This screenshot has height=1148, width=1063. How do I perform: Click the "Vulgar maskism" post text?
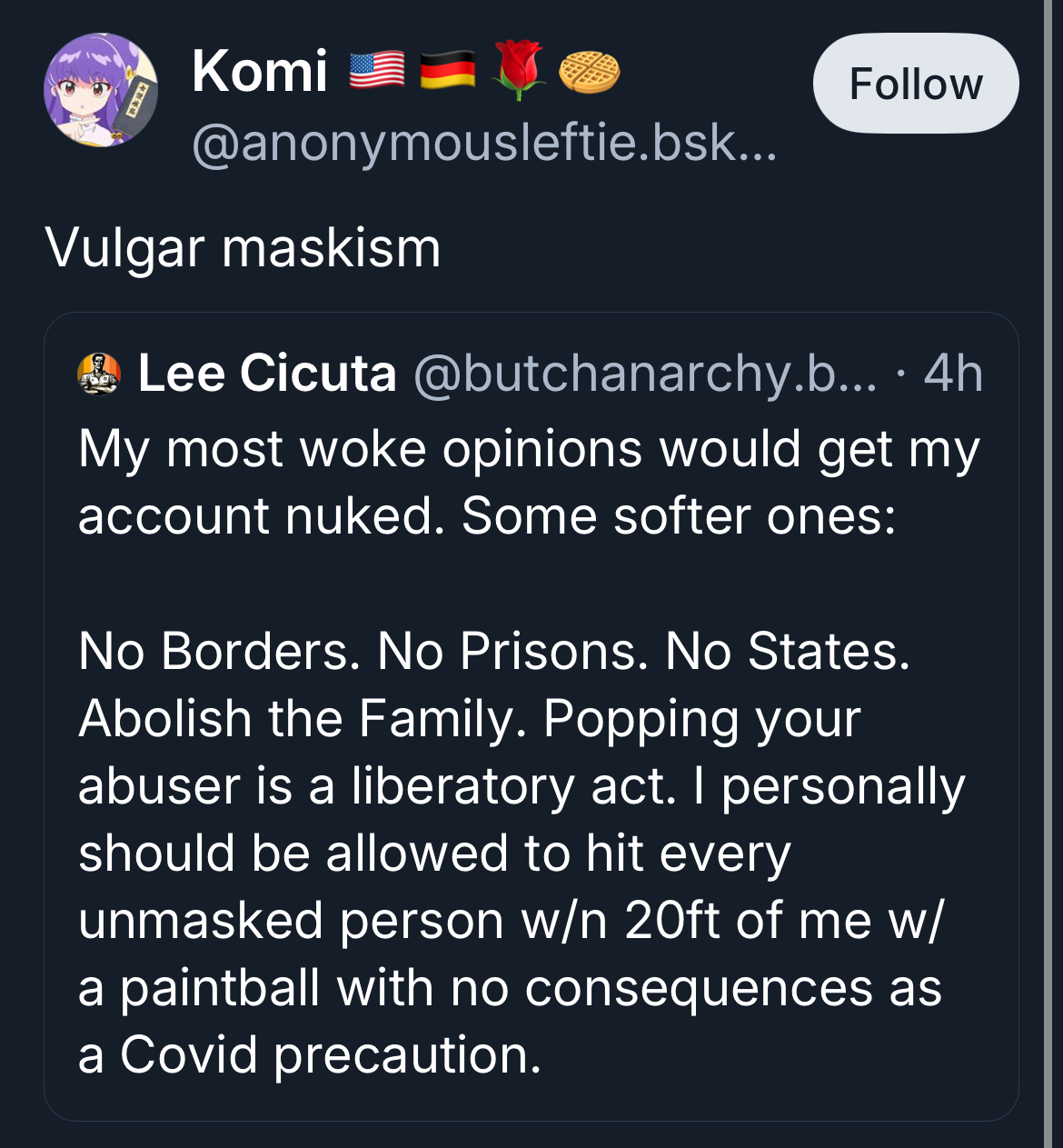243,247
